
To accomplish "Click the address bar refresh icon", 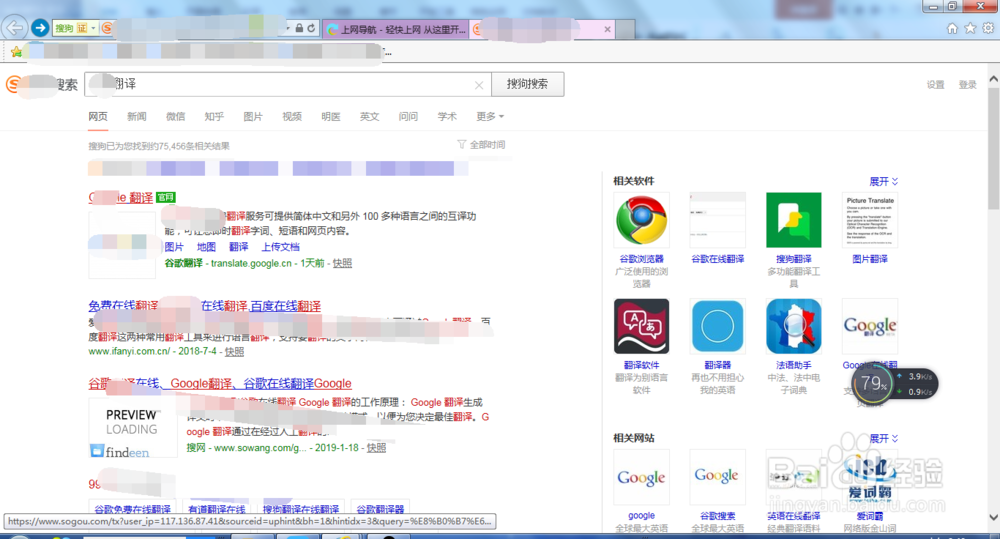I will click(311, 28).
